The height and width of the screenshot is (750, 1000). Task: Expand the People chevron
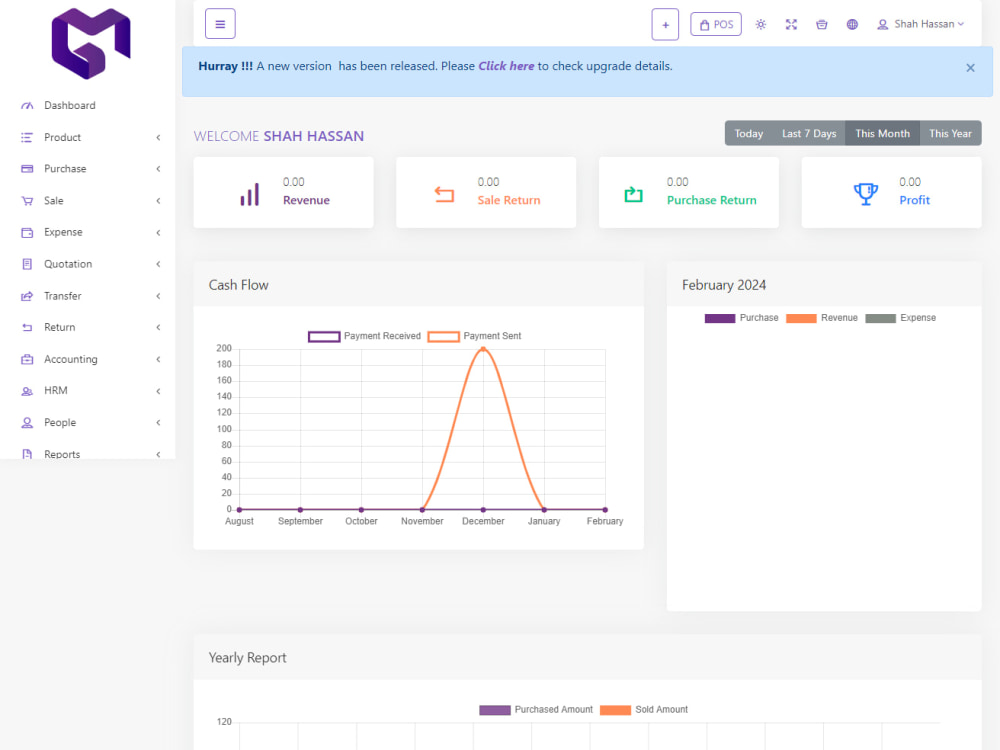click(158, 422)
